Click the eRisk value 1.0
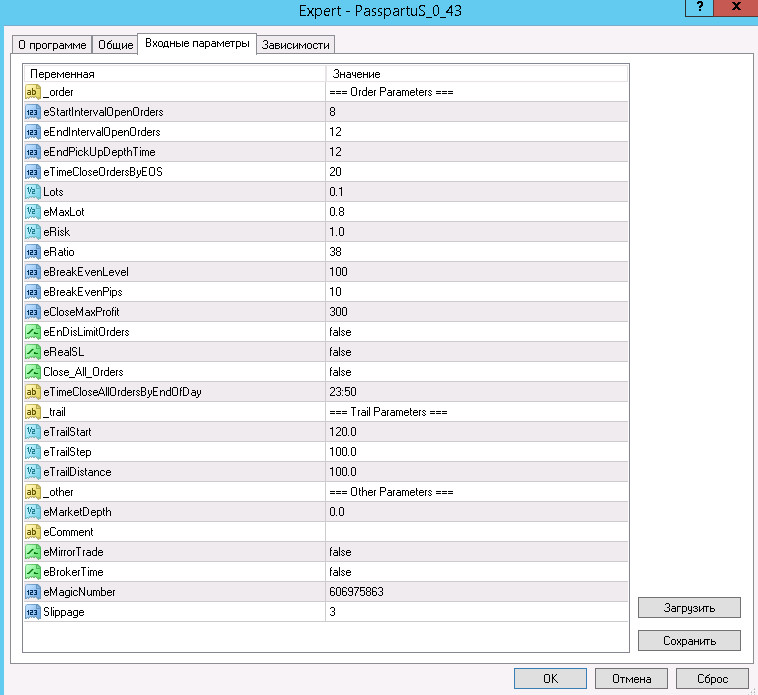 337,232
